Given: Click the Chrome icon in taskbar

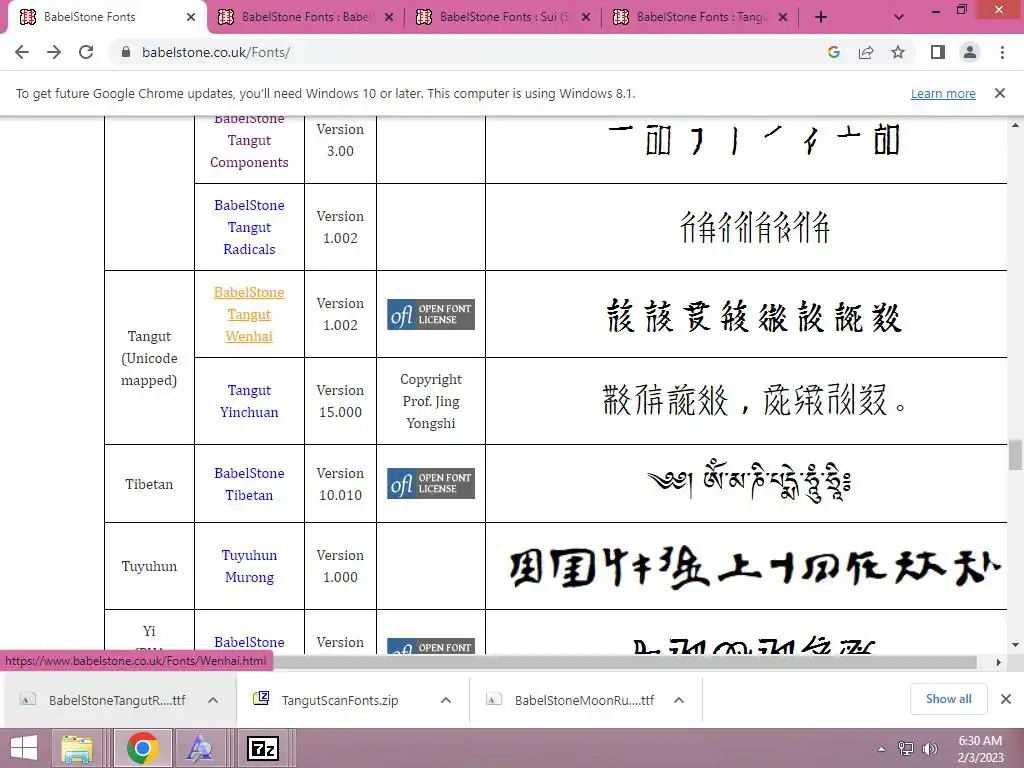Looking at the screenshot, I should tap(143, 748).
